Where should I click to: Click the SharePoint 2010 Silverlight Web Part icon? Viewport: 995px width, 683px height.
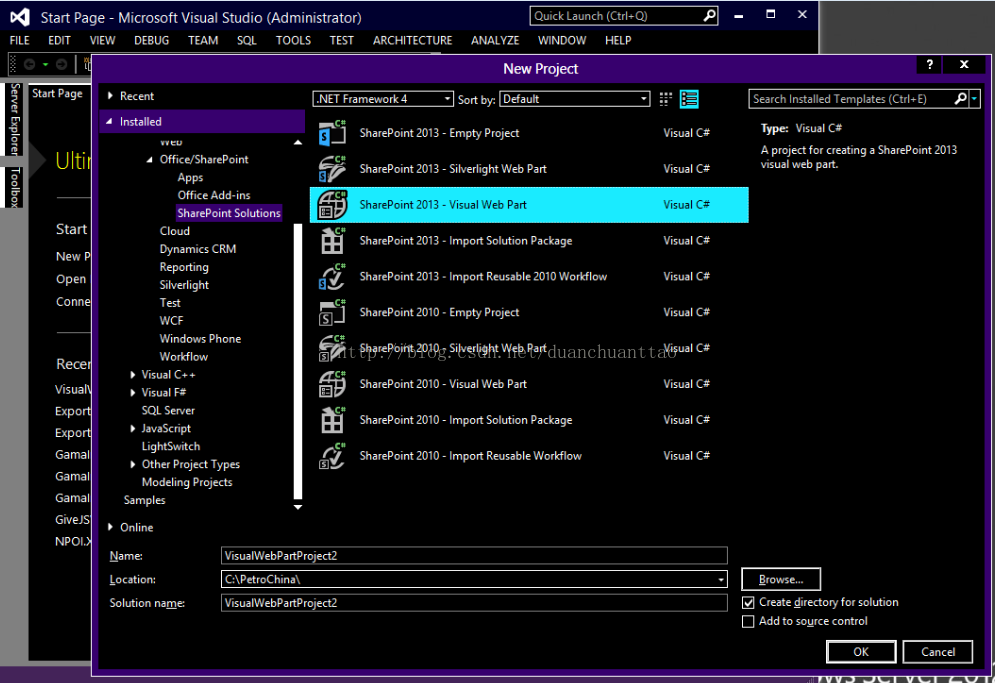[x=332, y=348]
